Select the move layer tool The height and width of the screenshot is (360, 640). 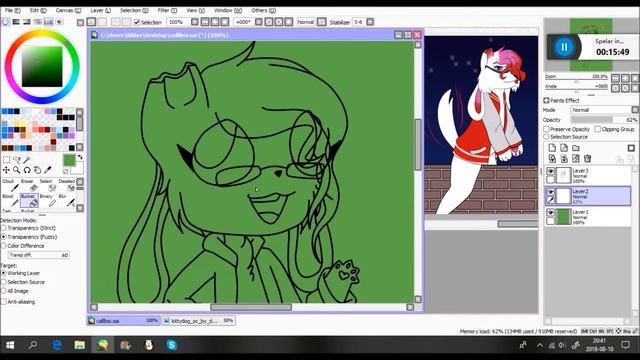point(6,170)
